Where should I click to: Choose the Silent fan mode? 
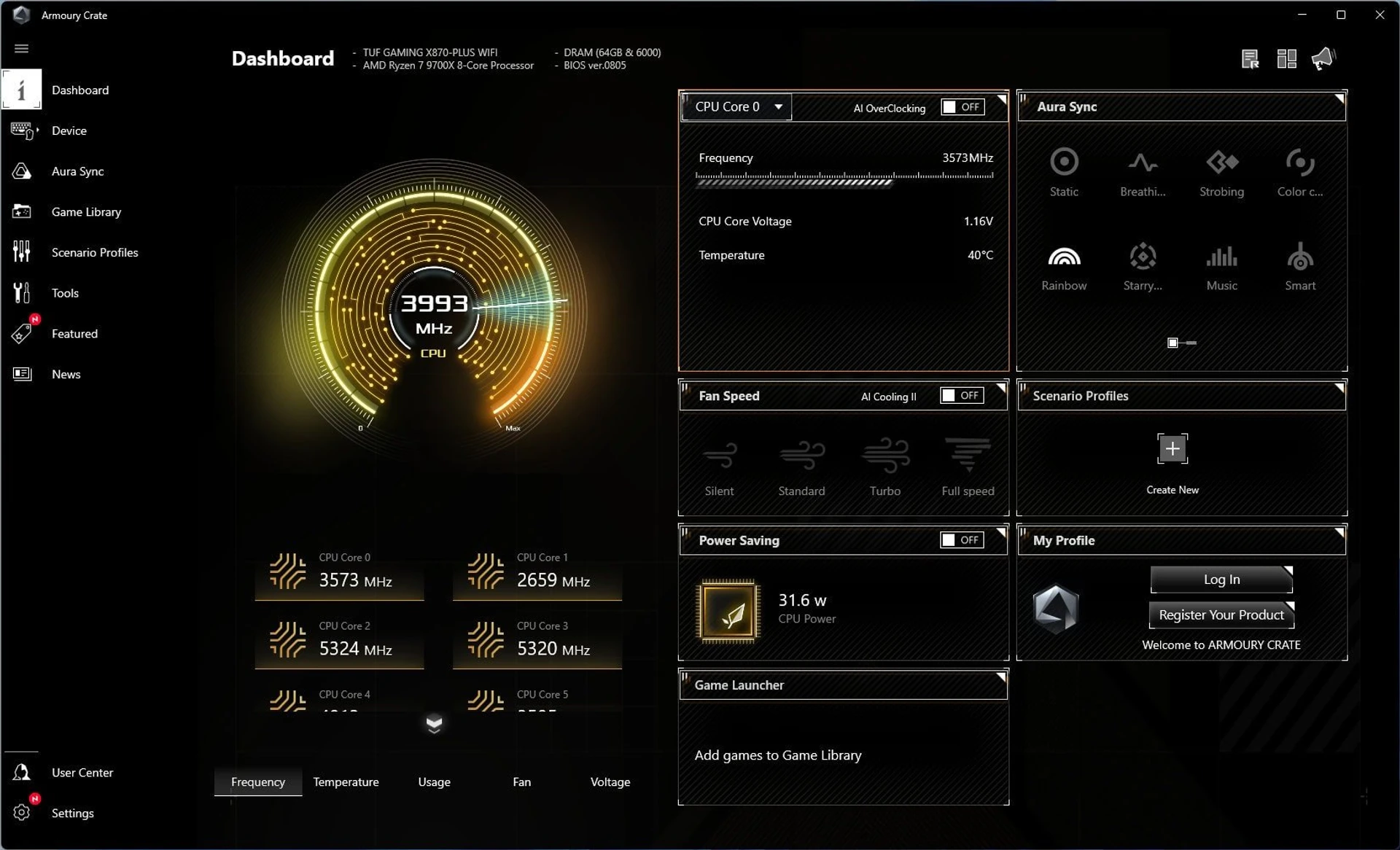point(720,467)
